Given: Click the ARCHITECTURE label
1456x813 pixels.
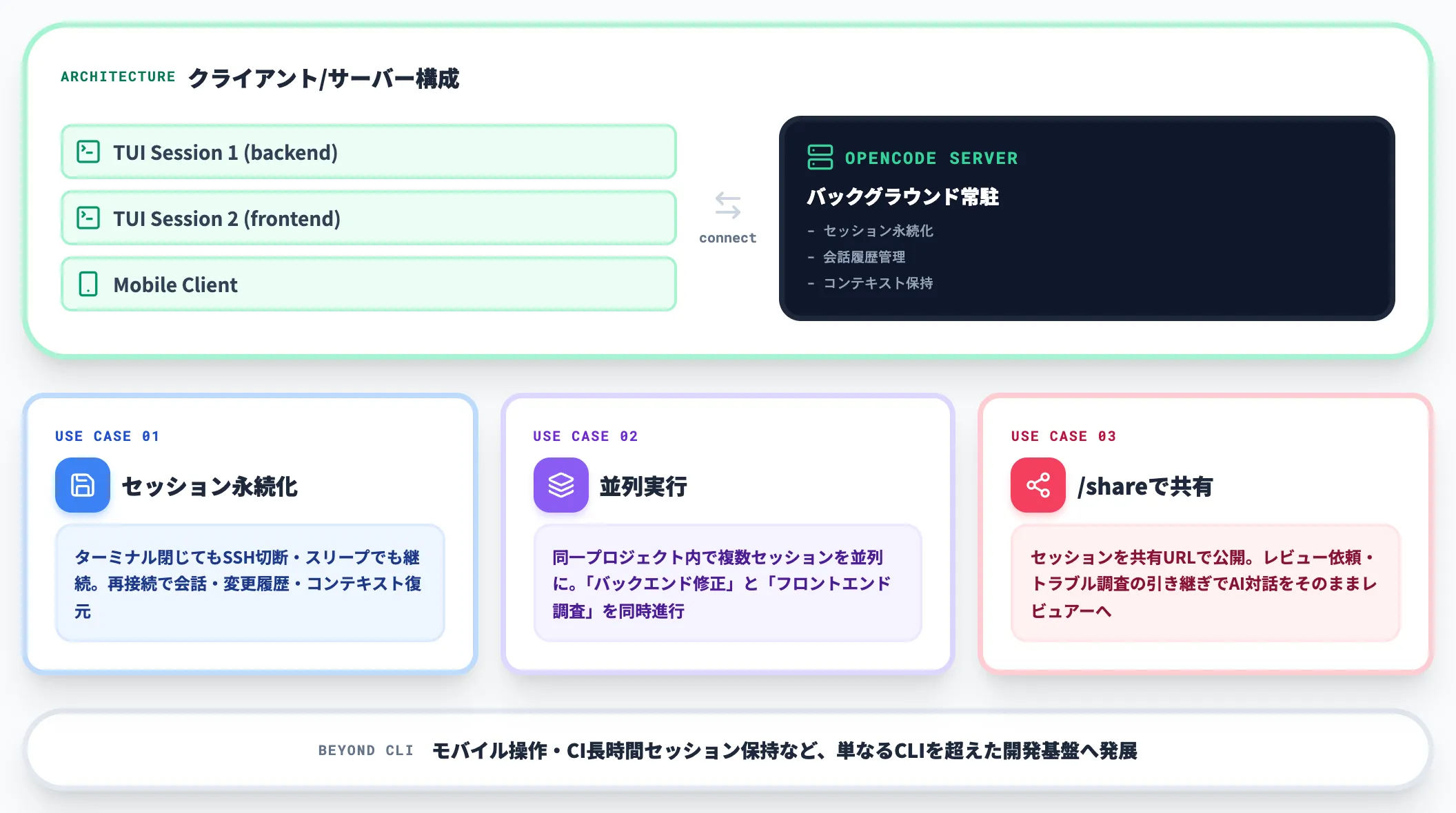Looking at the screenshot, I should 118,76.
